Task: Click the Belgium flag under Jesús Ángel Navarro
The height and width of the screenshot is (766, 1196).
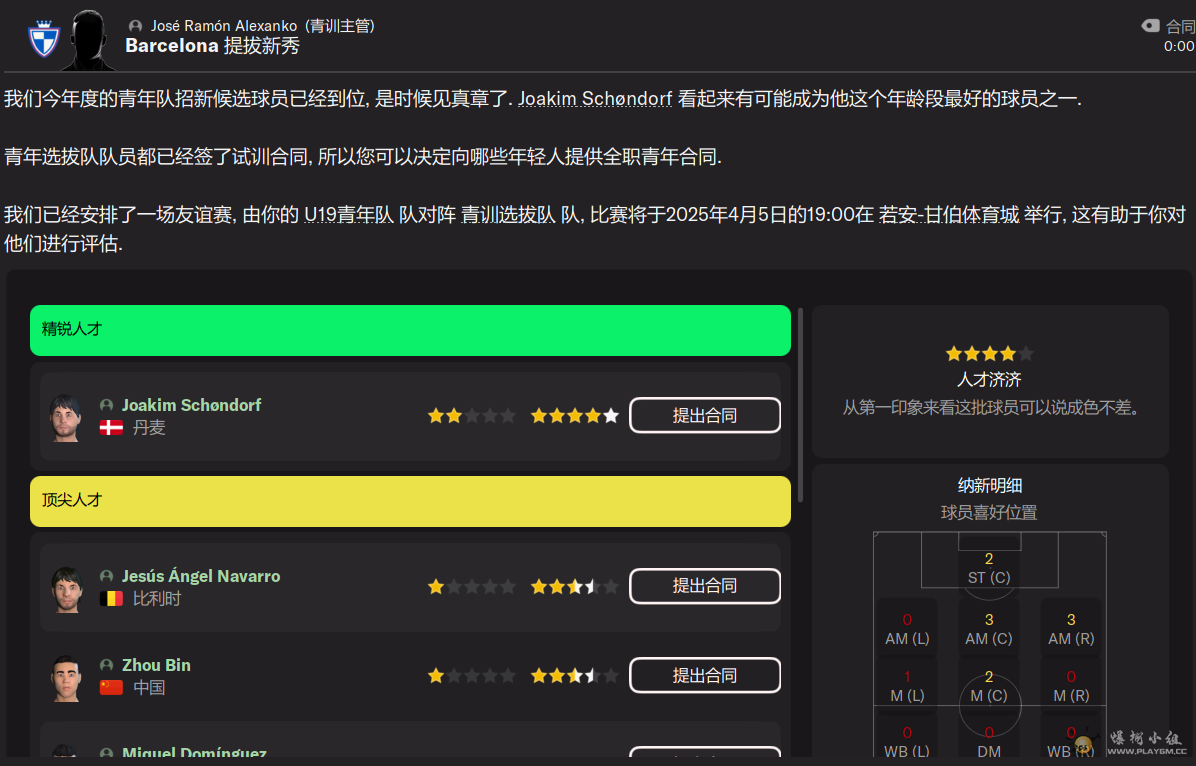Action: tap(111, 599)
